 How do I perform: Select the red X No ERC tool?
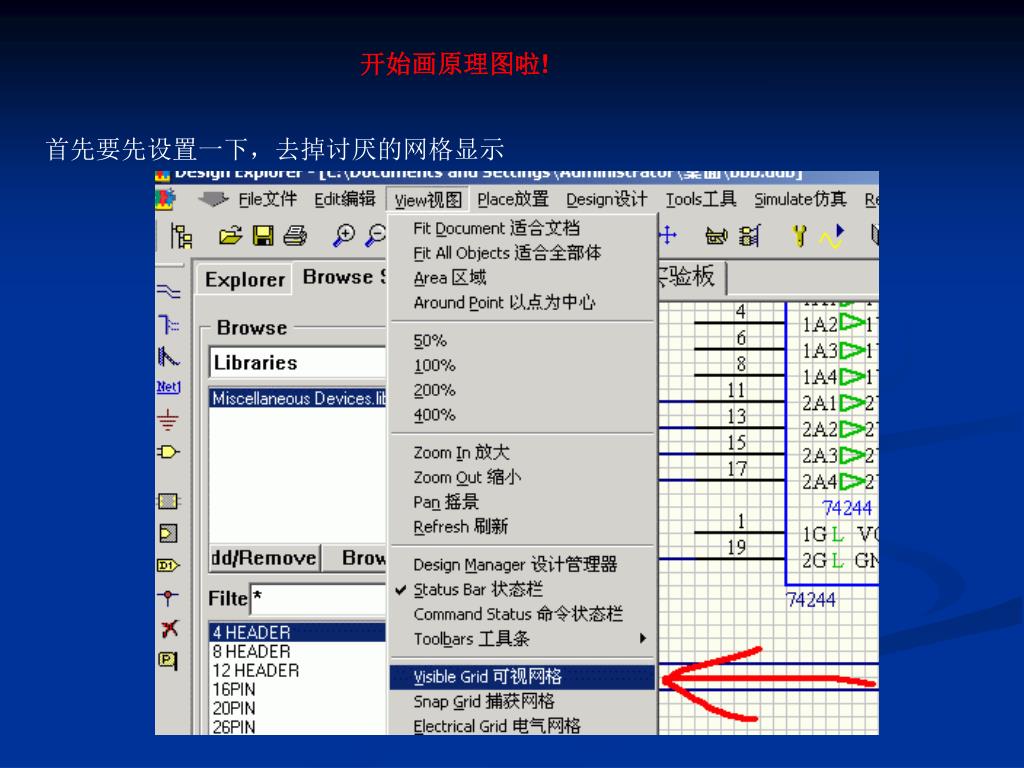click(169, 628)
